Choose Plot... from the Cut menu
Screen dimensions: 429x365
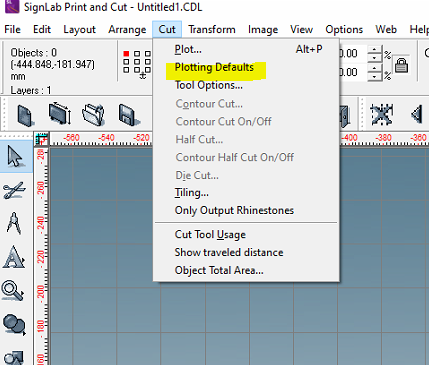click(x=247, y=49)
